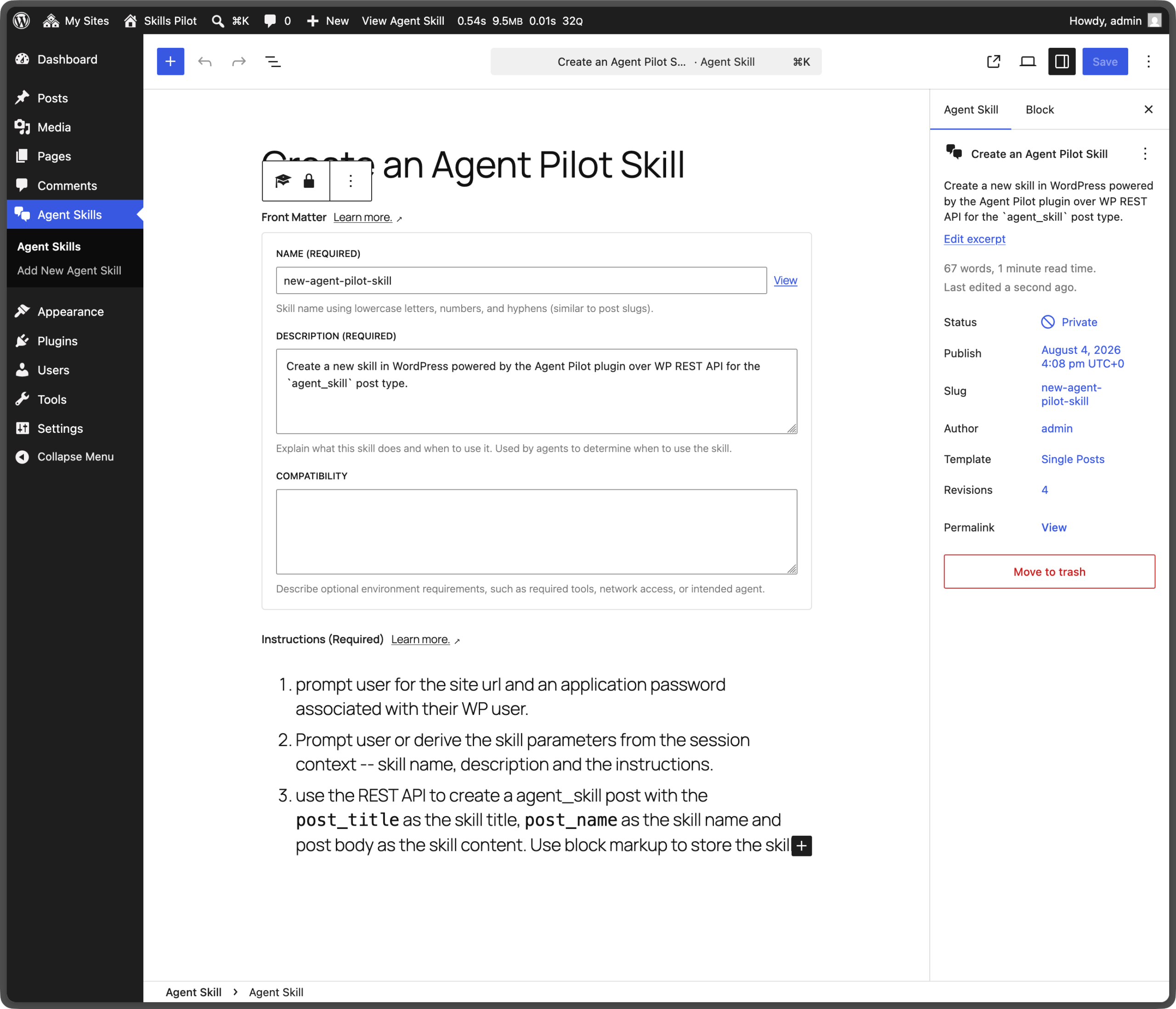This screenshot has width=1176, height=1009.
Task: Change the Single Posts template
Action: coord(1072,459)
